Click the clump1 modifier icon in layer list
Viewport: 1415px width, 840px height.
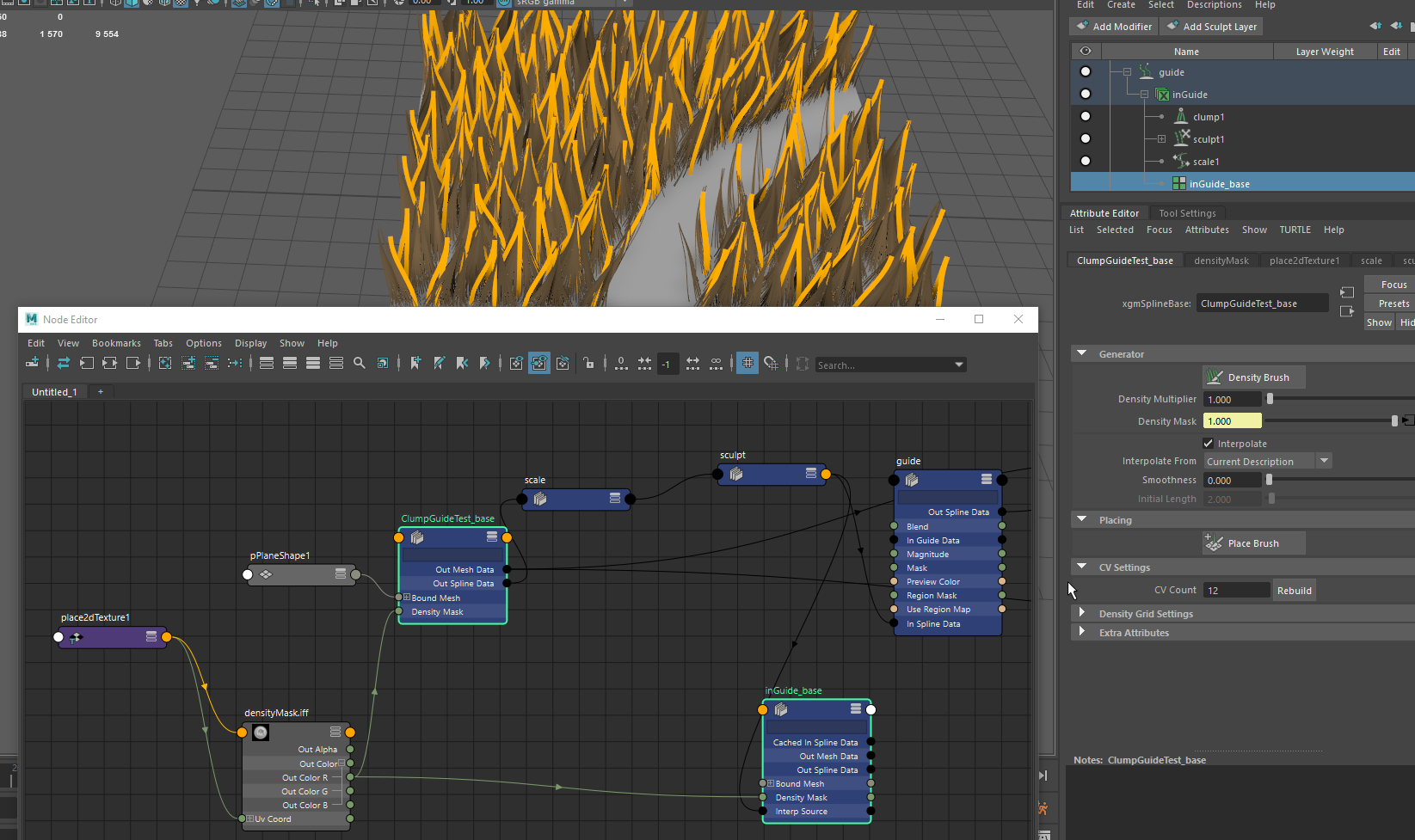click(x=1182, y=116)
